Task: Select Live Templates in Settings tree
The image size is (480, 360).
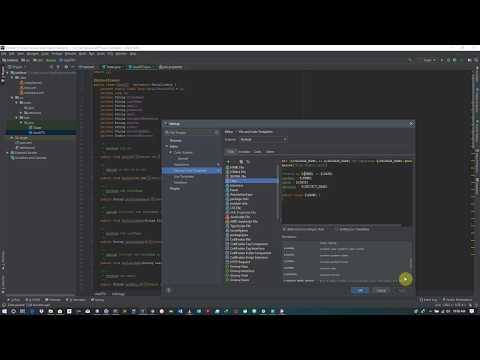Action: pyautogui.click(x=184, y=176)
